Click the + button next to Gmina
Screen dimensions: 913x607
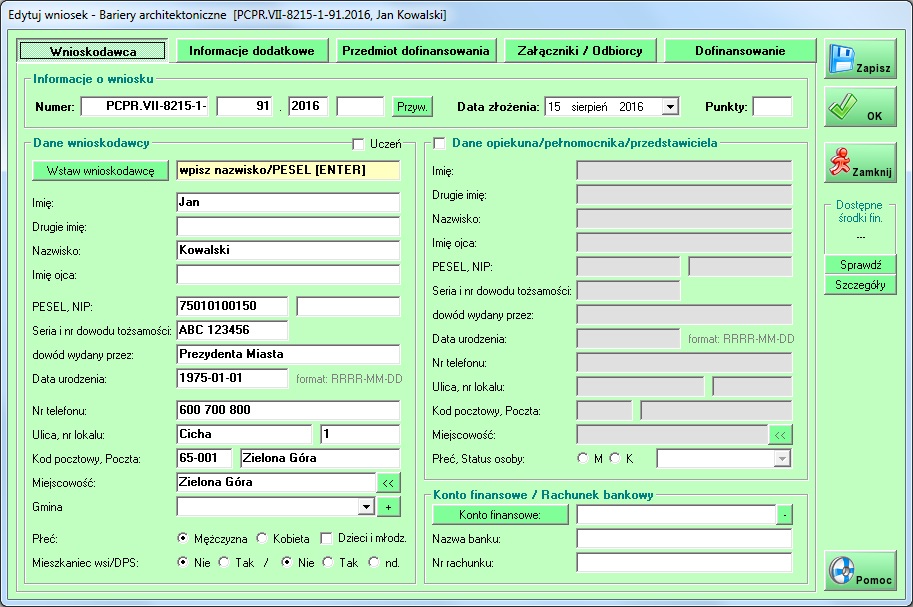pos(388,507)
